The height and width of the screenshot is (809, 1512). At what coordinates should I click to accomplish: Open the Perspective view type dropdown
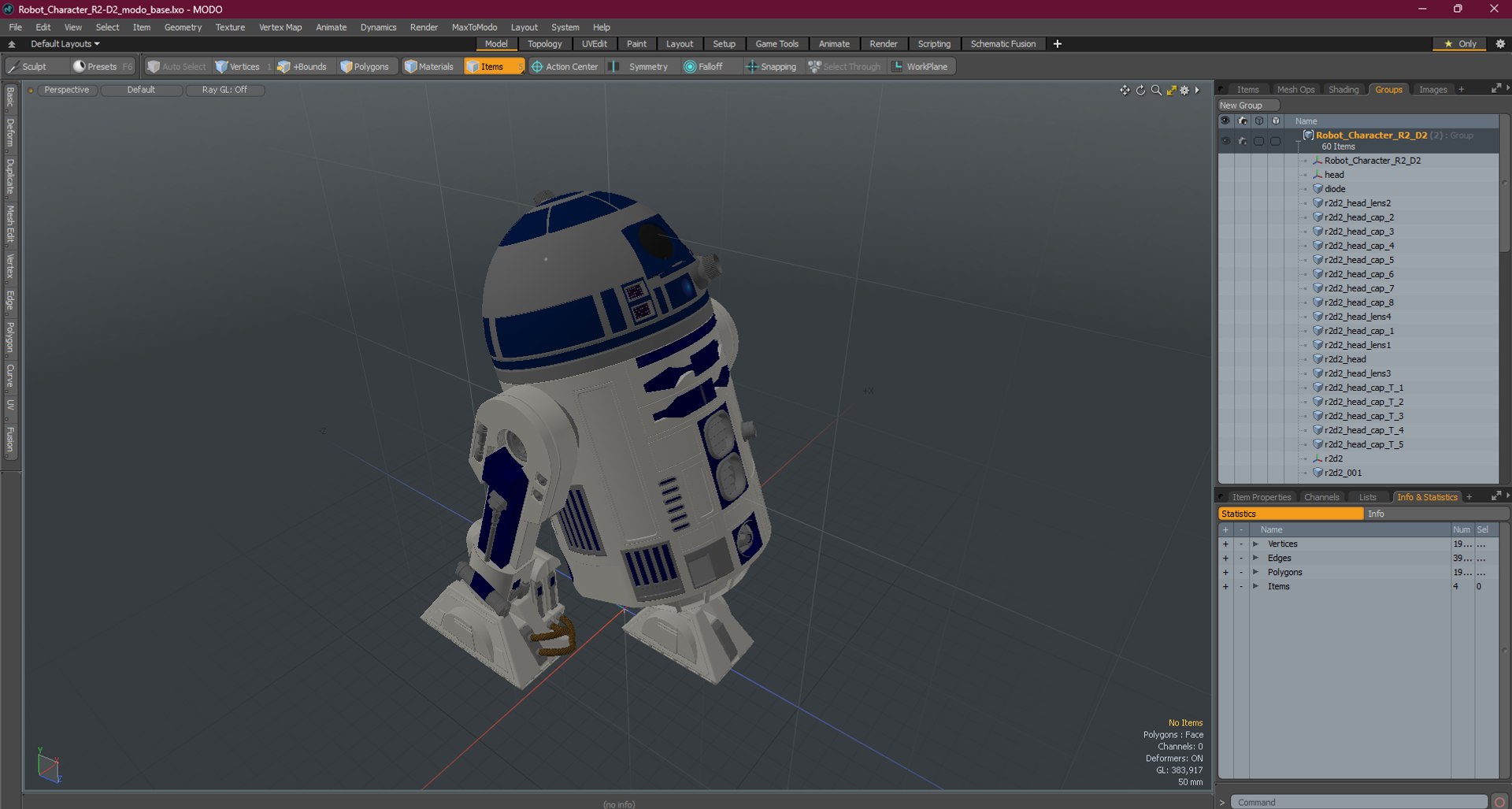tap(67, 90)
